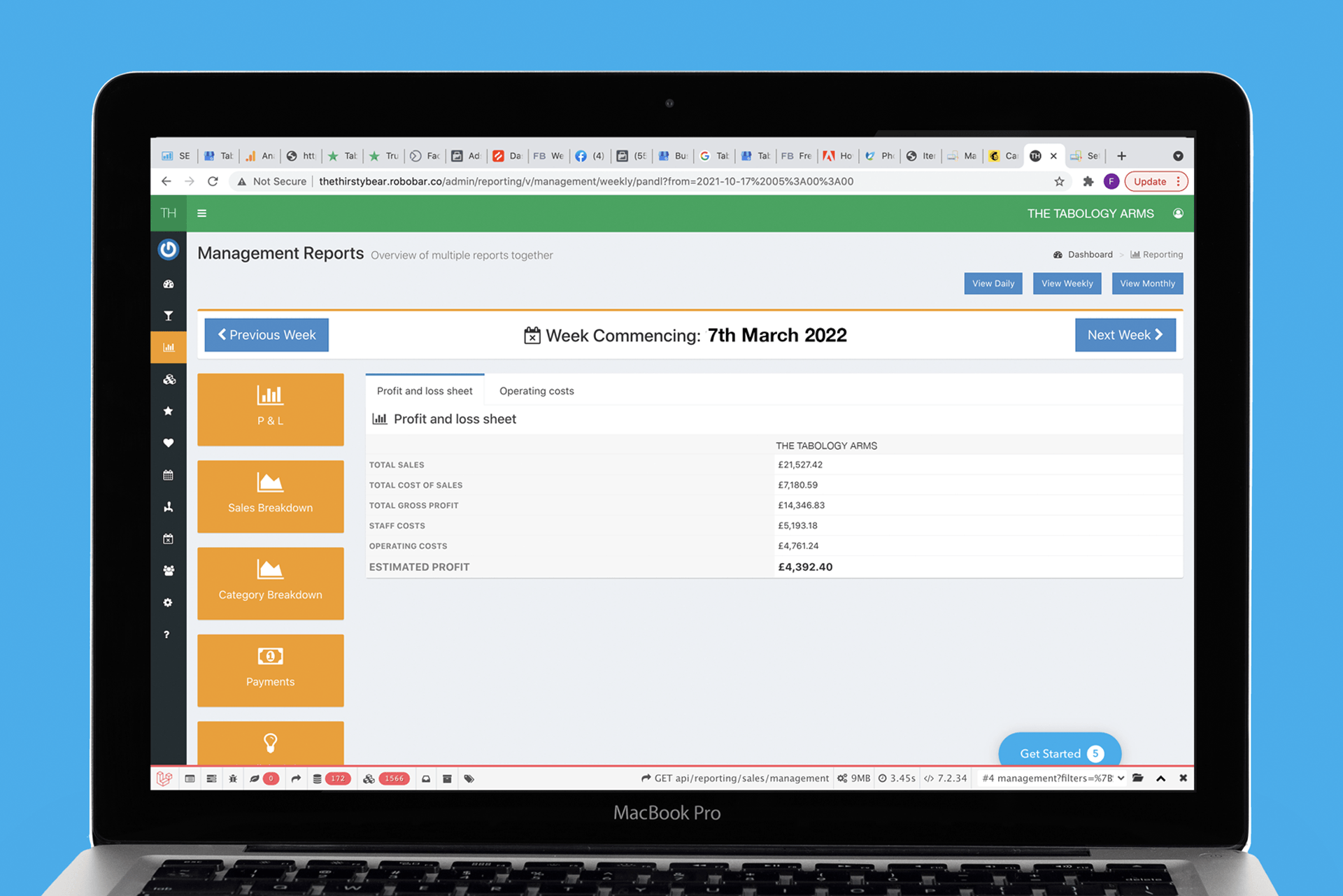1343x896 pixels.
Task: Follow the Reporting breadcrumb link
Action: pyautogui.click(x=1156, y=255)
